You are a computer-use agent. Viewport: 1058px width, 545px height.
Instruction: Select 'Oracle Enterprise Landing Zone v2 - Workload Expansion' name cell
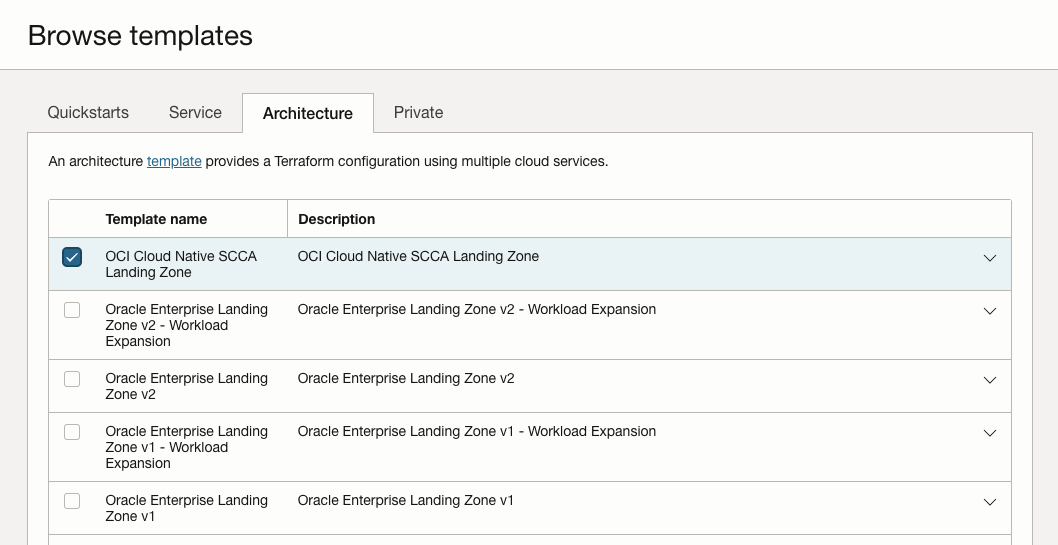point(186,325)
